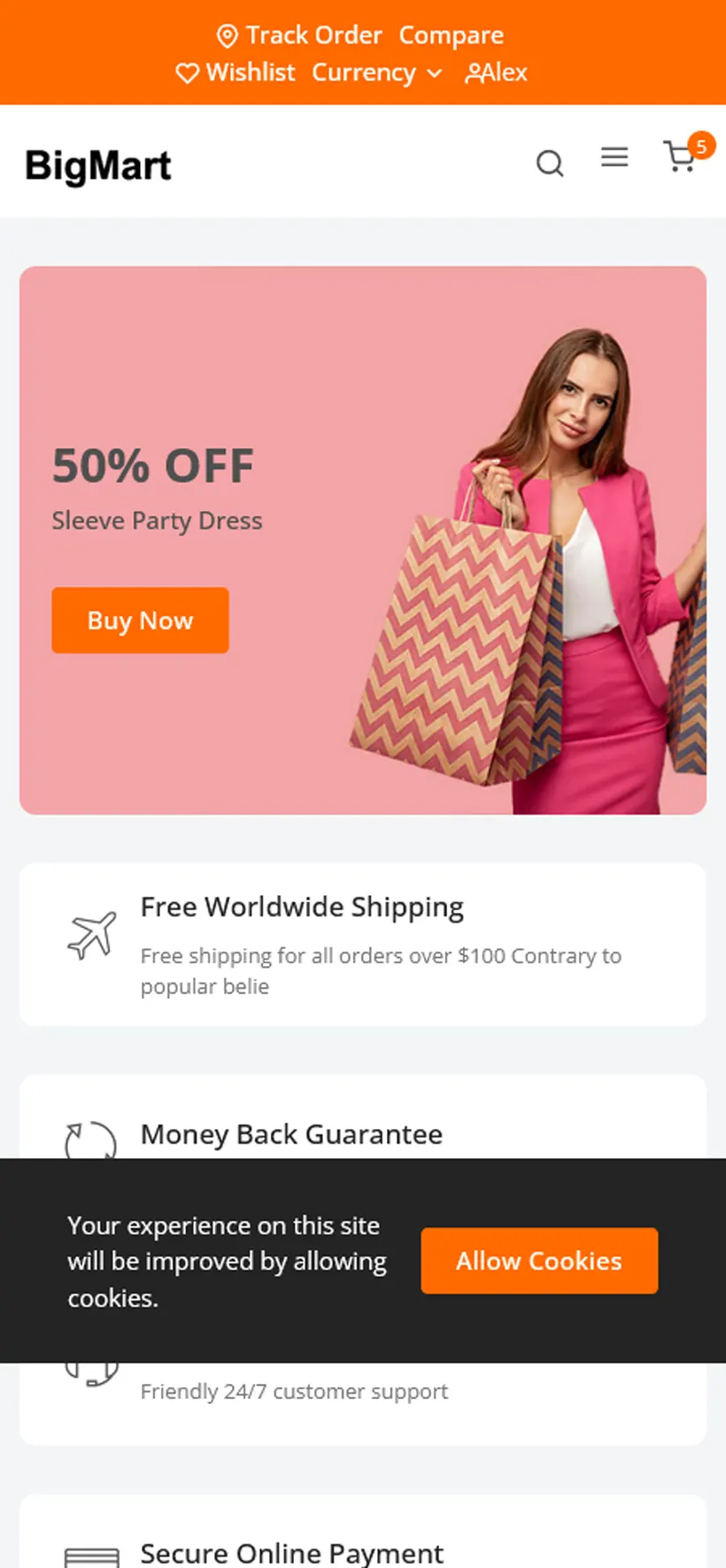This screenshot has height=1568, width=726.
Task: Accept with Allow Cookies button
Action: pos(539,1261)
